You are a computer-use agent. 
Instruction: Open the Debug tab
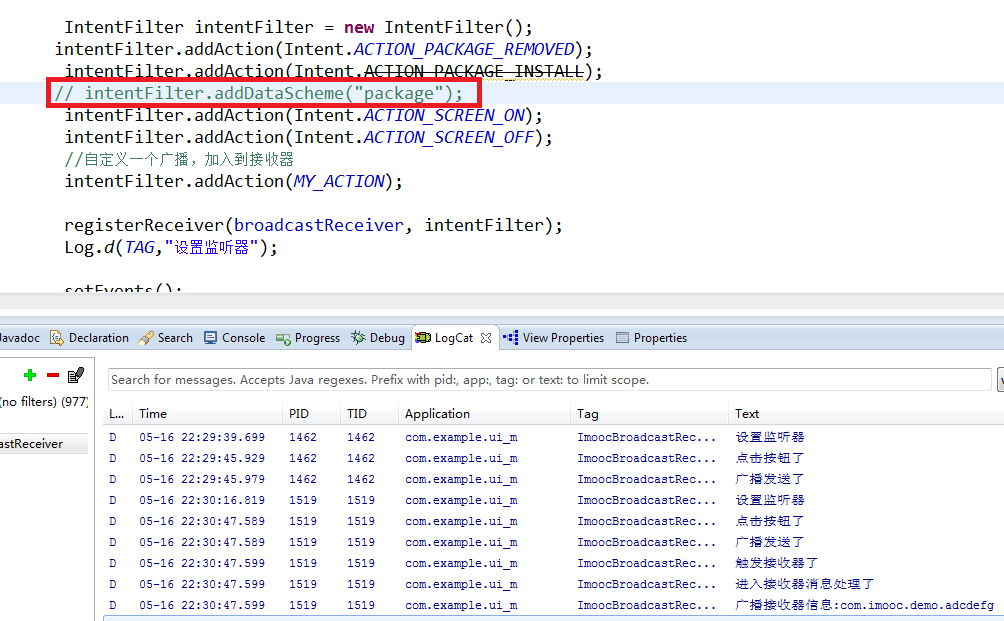click(378, 338)
